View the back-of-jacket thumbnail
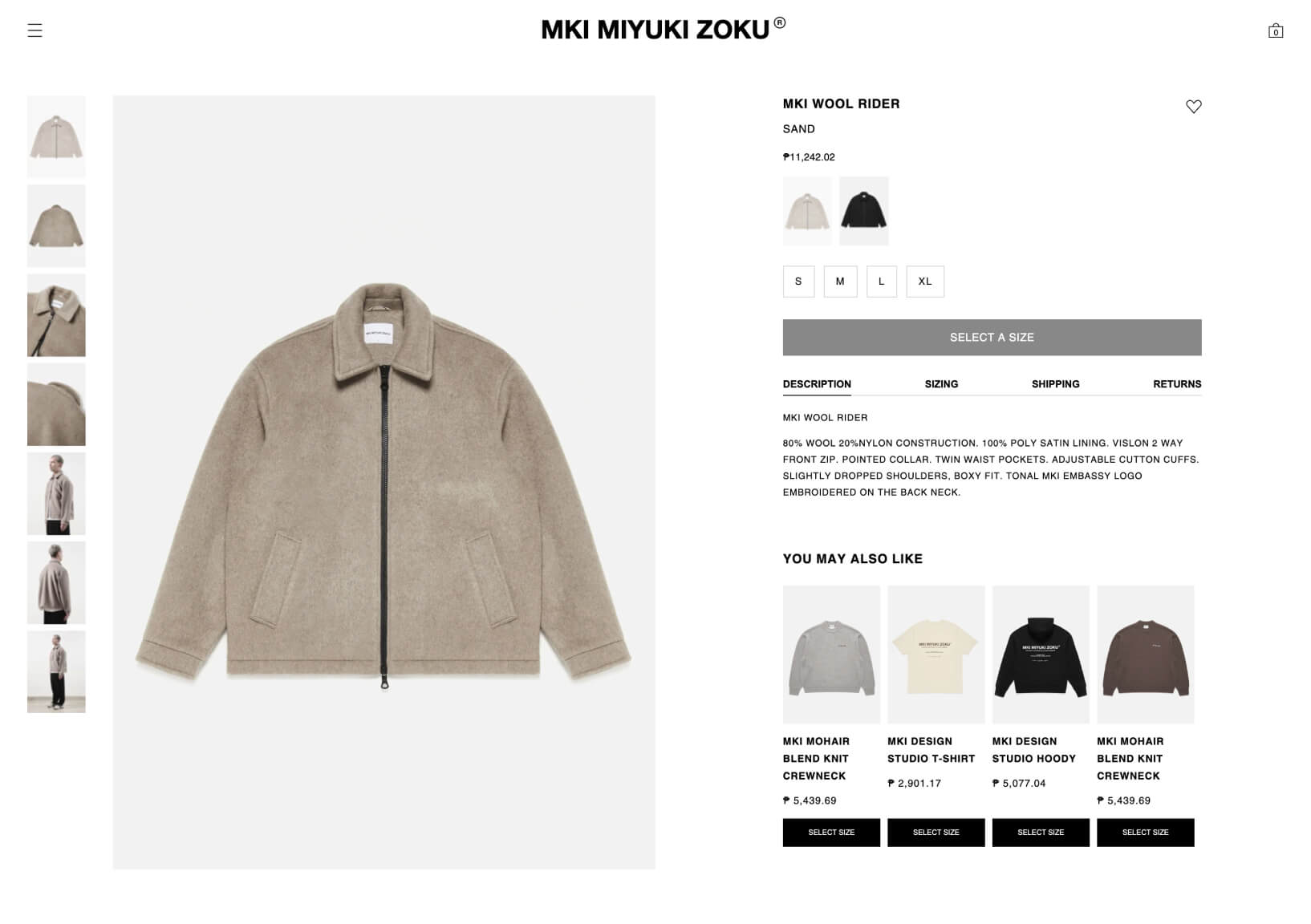 pyautogui.click(x=56, y=226)
